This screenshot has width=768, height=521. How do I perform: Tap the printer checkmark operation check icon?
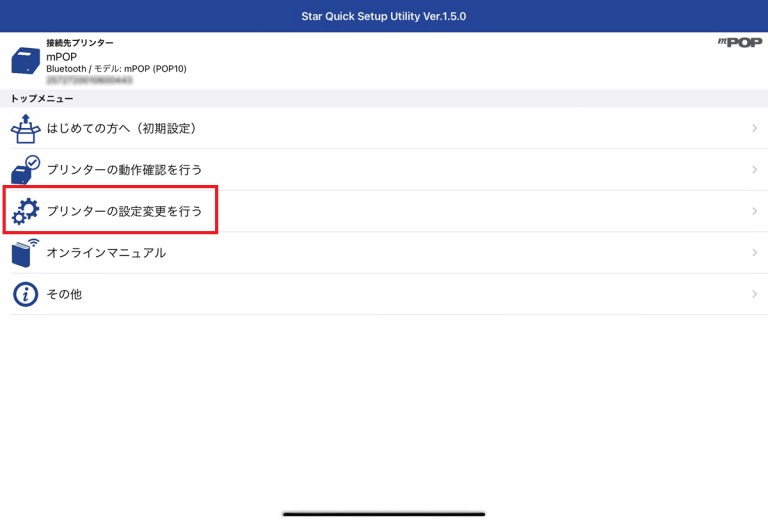point(25,169)
